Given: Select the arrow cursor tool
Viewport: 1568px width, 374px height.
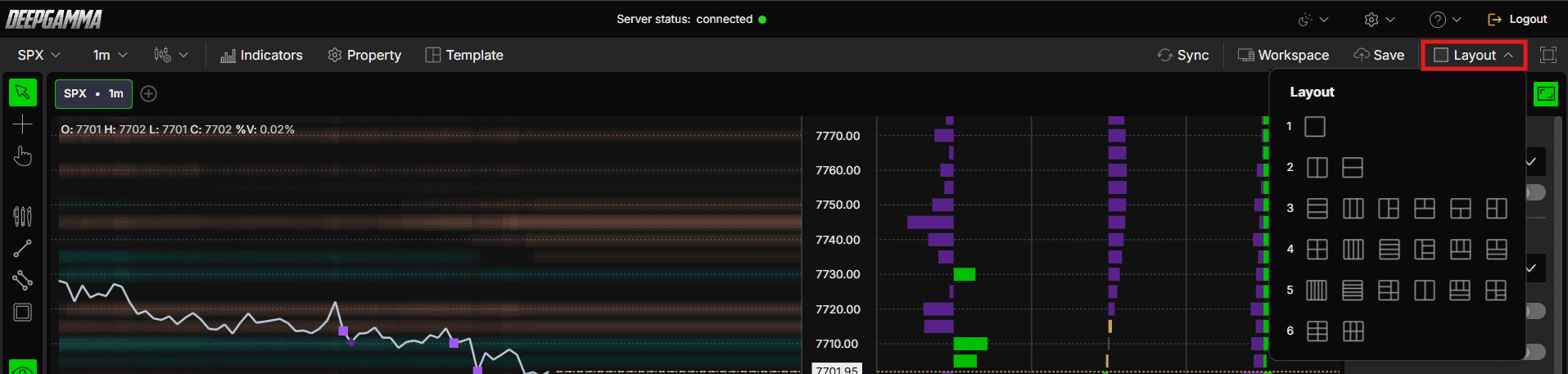Looking at the screenshot, I should (23, 92).
